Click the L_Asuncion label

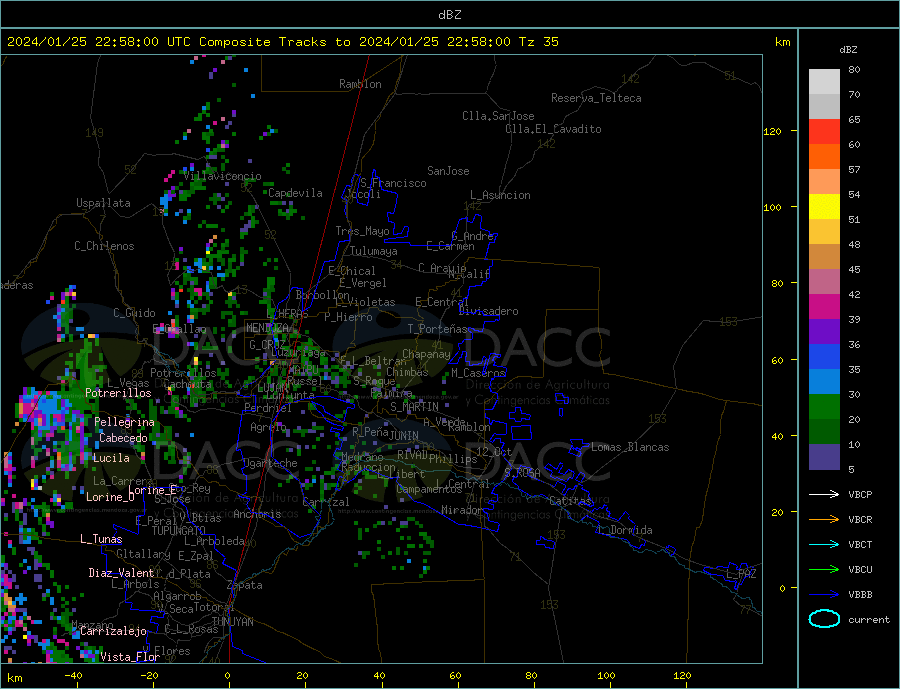coord(501,195)
